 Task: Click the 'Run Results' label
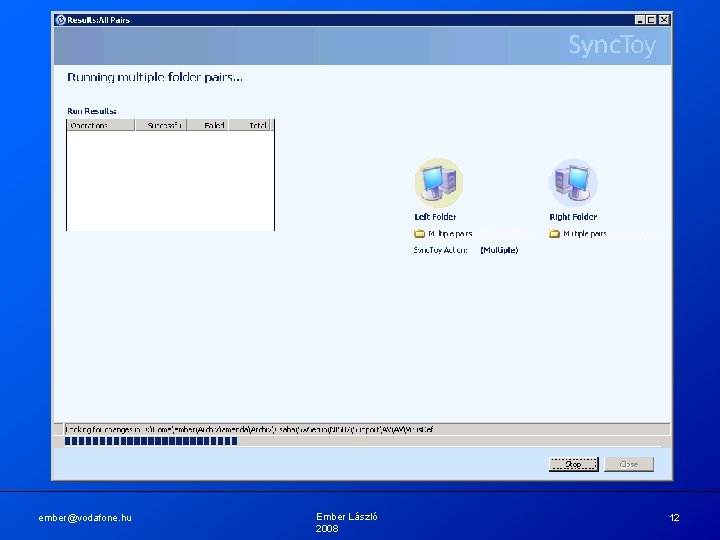91,111
